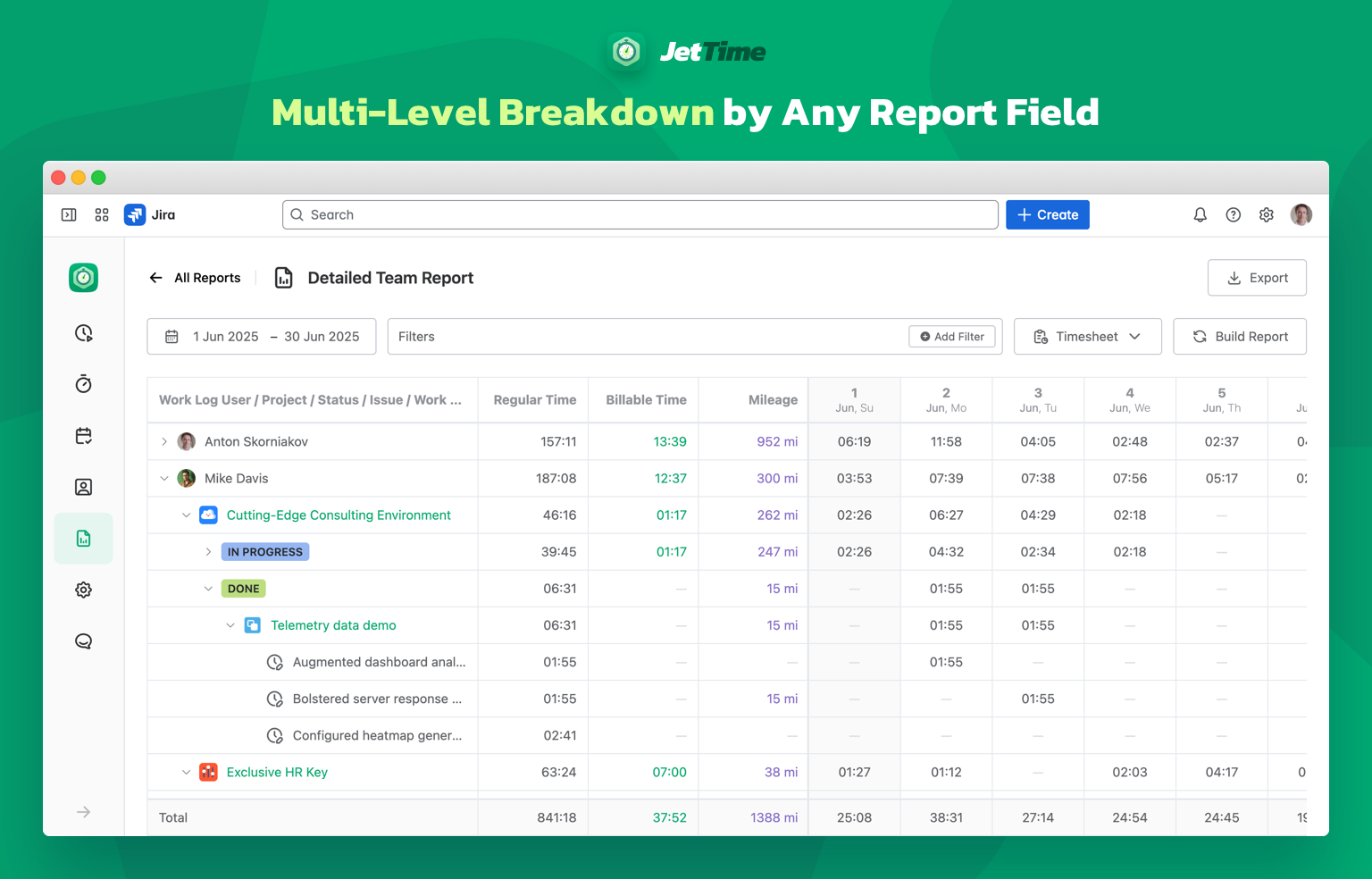Select the Reports icon in the sidebar
The image size is (1372, 879).
tap(83, 539)
